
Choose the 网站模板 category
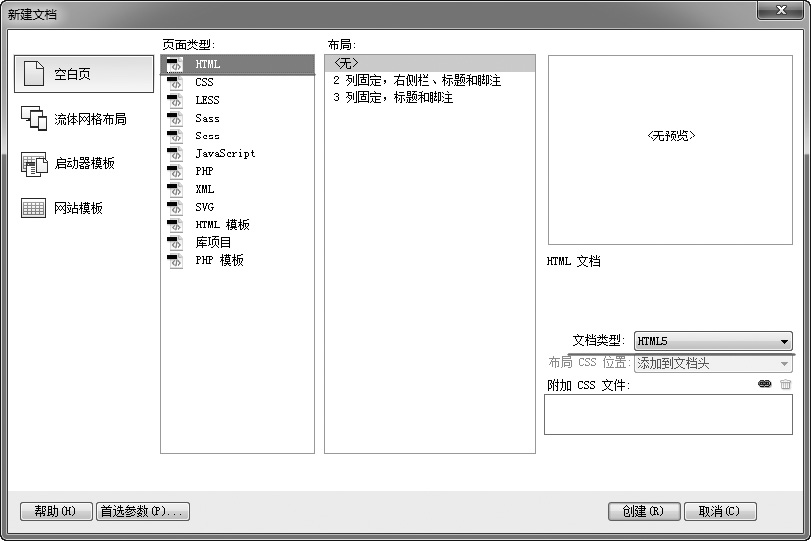tap(62, 208)
